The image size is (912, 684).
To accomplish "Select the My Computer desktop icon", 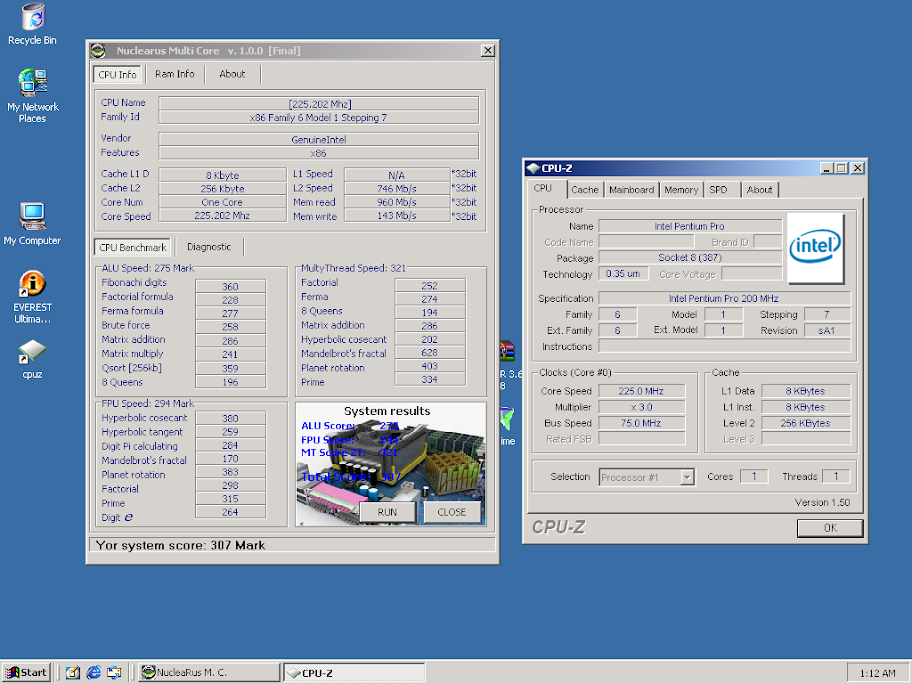I will pyautogui.click(x=32, y=216).
